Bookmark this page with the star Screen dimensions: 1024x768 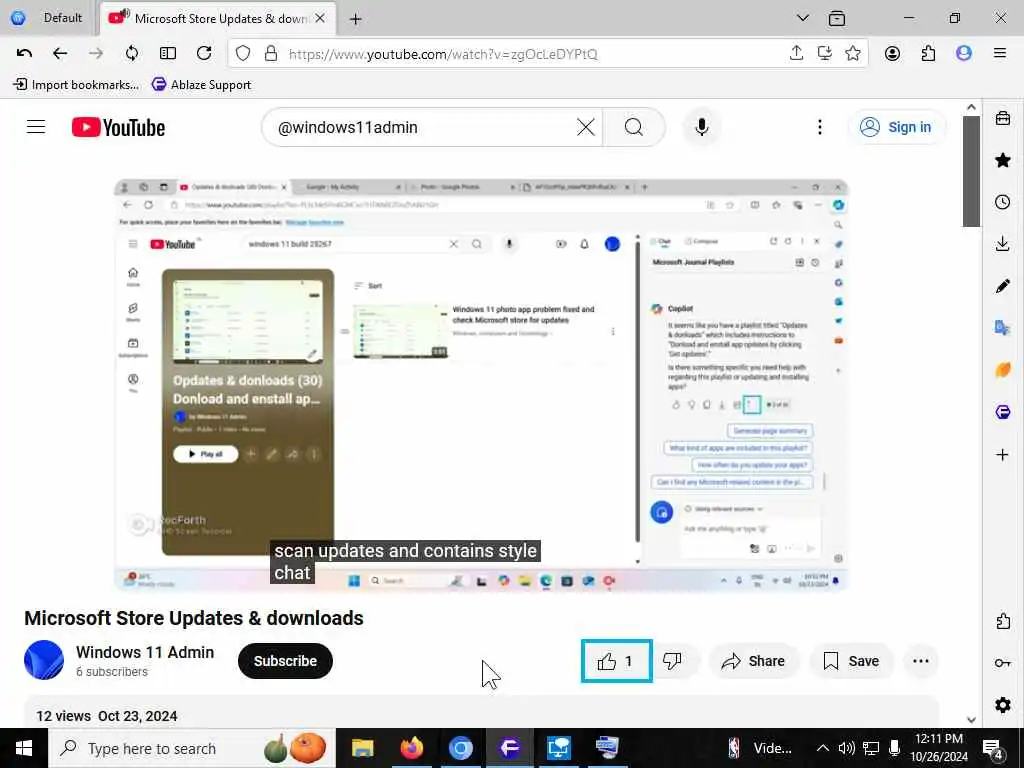click(853, 54)
